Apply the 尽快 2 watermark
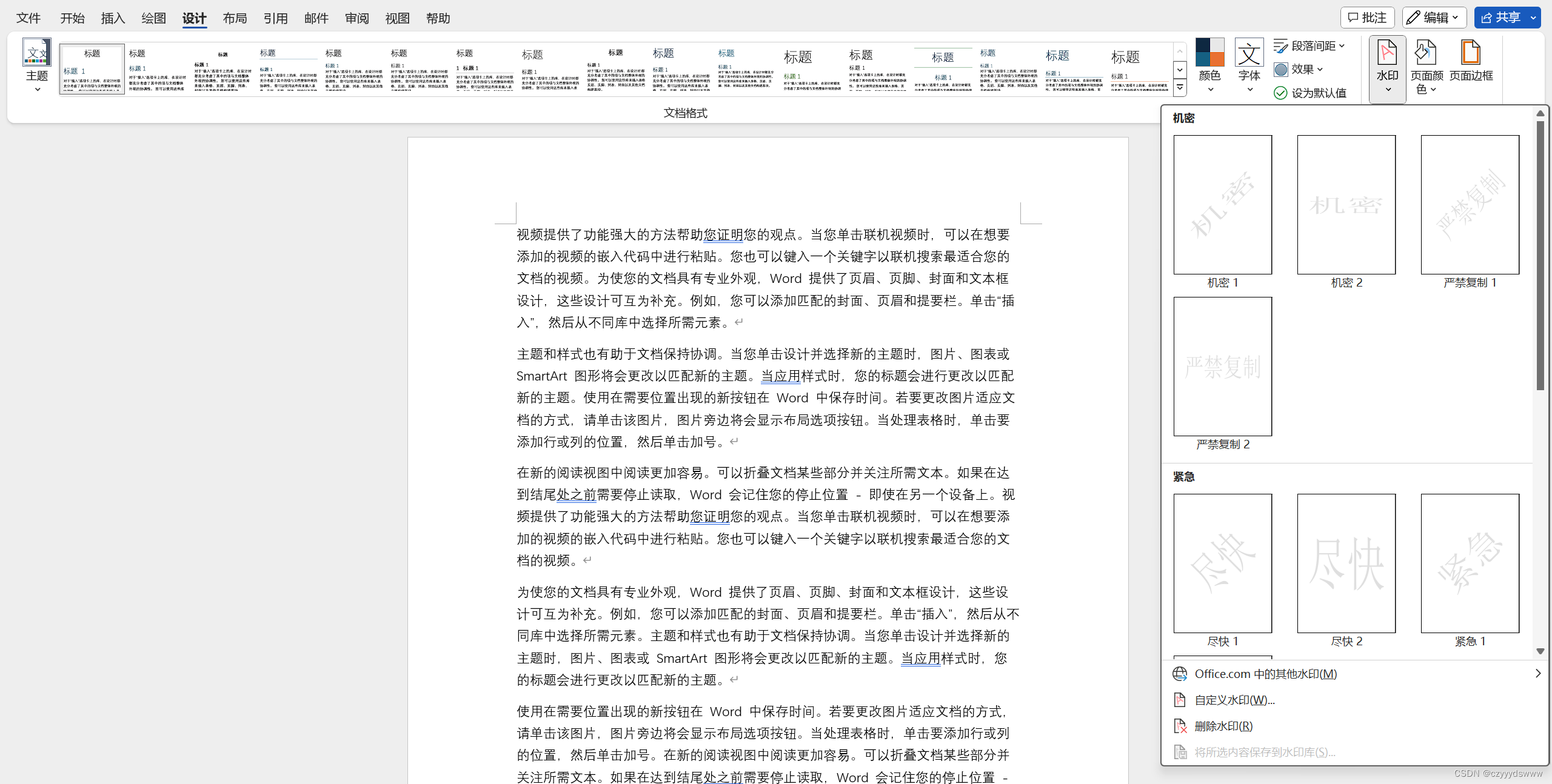Screen dimensions: 1552x784 [1346, 563]
